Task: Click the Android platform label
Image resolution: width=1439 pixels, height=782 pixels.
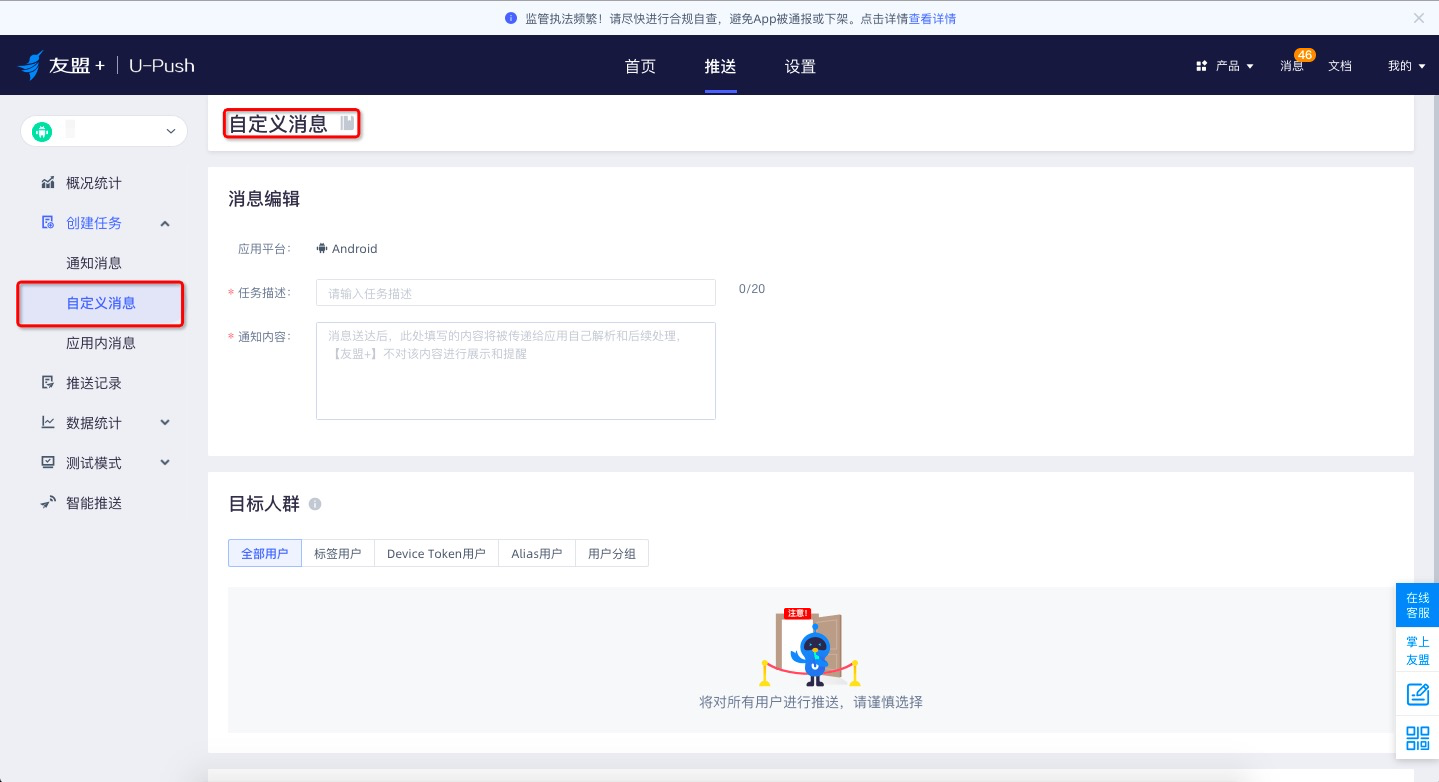Action: coord(347,249)
